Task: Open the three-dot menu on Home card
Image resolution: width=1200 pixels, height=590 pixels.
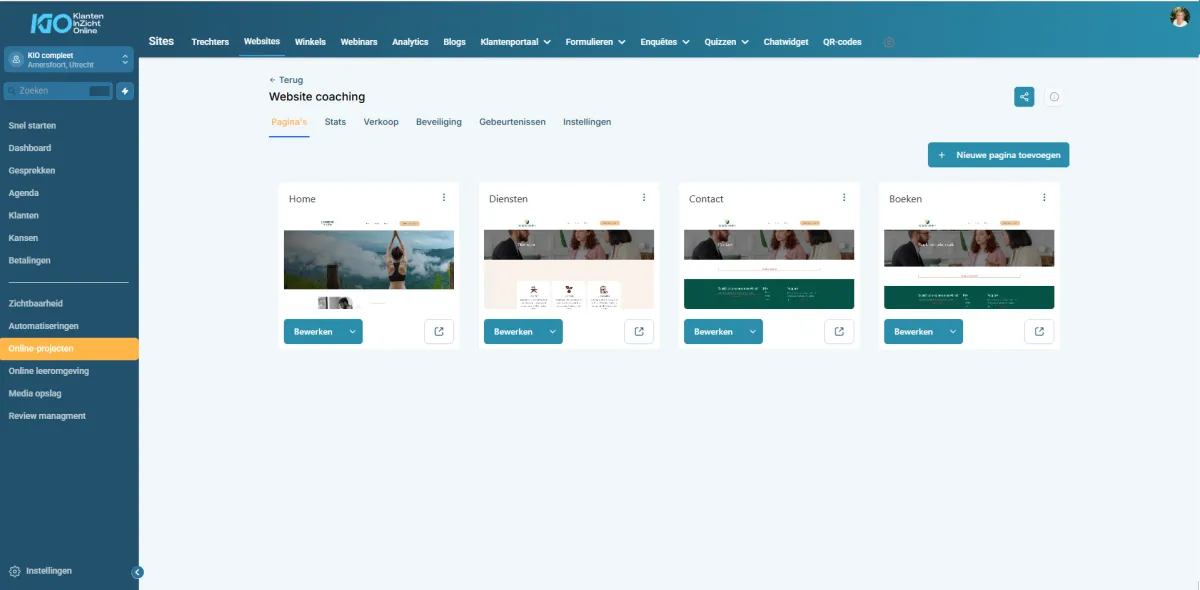Action: pyautogui.click(x=444, y=198)
